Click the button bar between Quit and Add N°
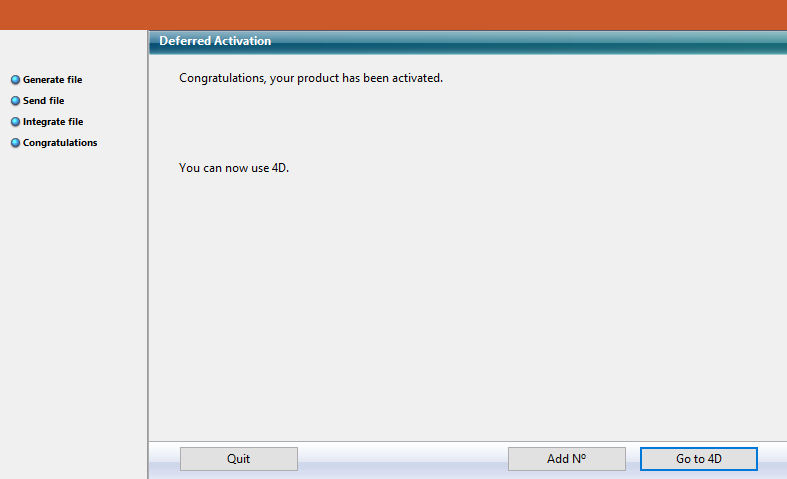 pos(402,459)
